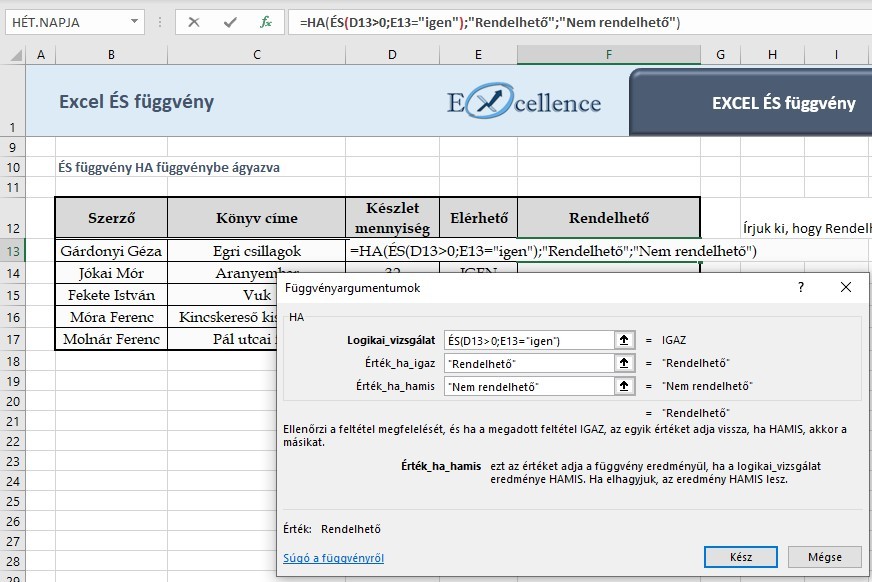Select column F header
Screen dimensions: 872x582
pyautogui.click(x=608, y=54)
